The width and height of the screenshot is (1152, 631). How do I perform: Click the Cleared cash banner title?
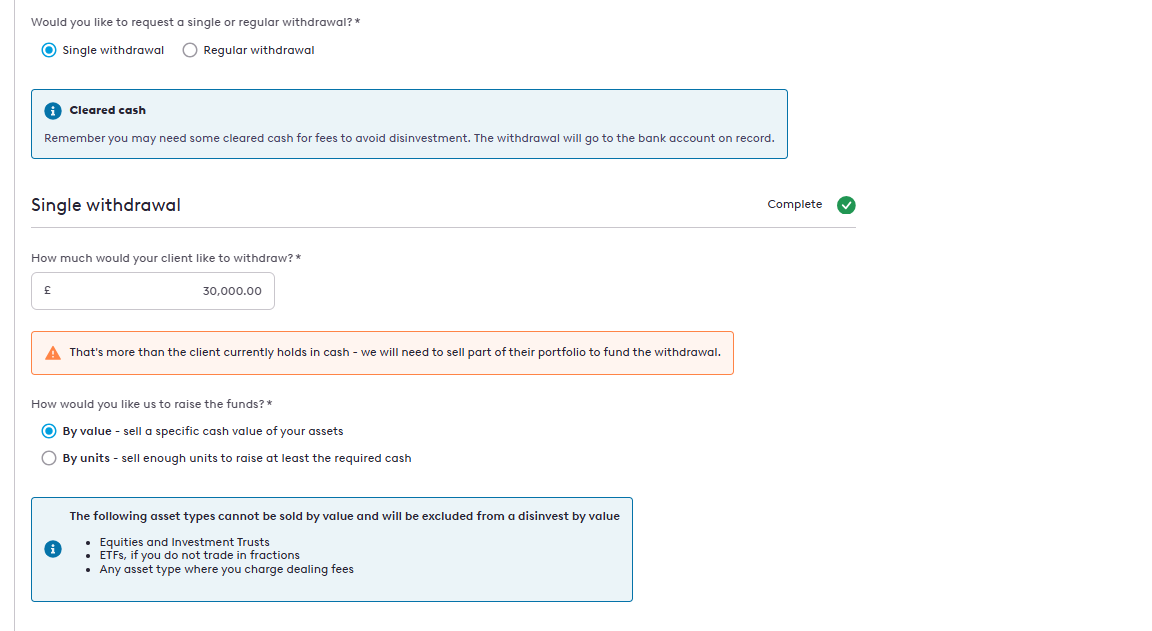pos(107,110)
